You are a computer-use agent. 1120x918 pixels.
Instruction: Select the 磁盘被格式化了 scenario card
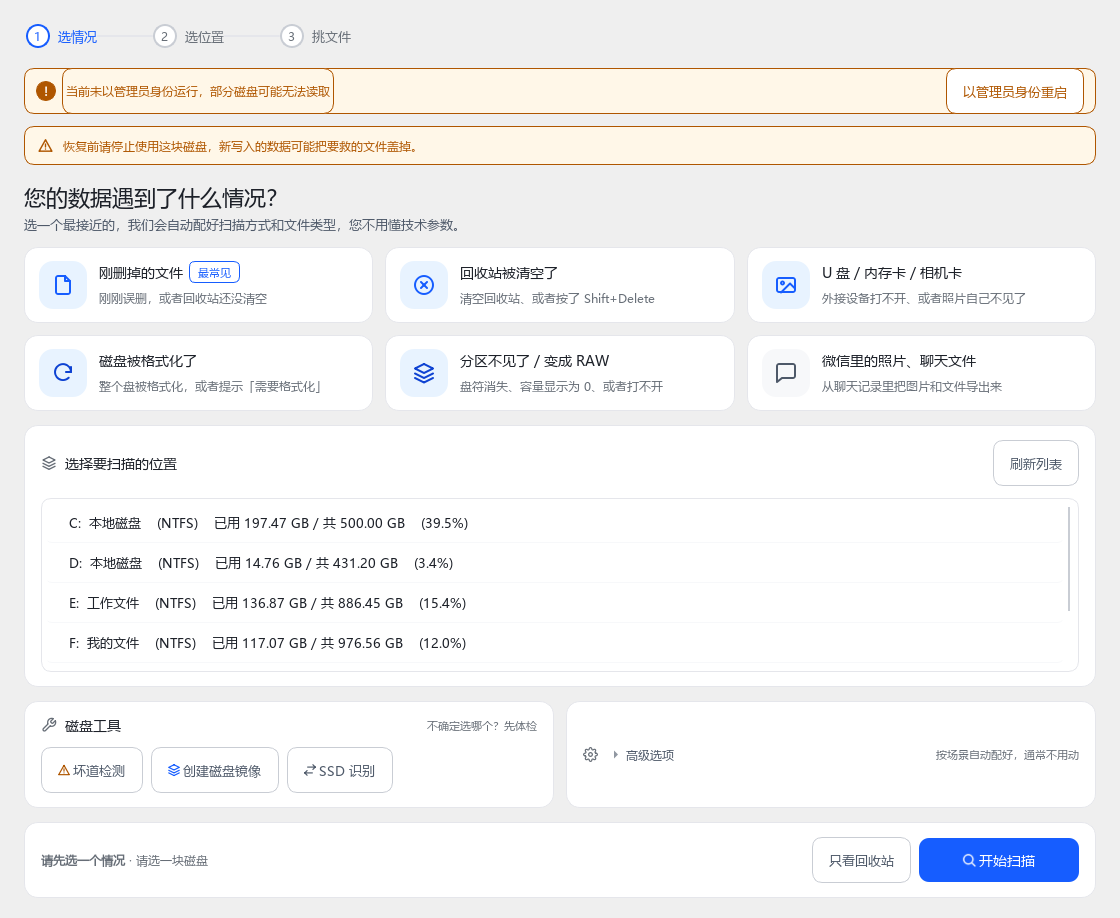click(199, 373)
